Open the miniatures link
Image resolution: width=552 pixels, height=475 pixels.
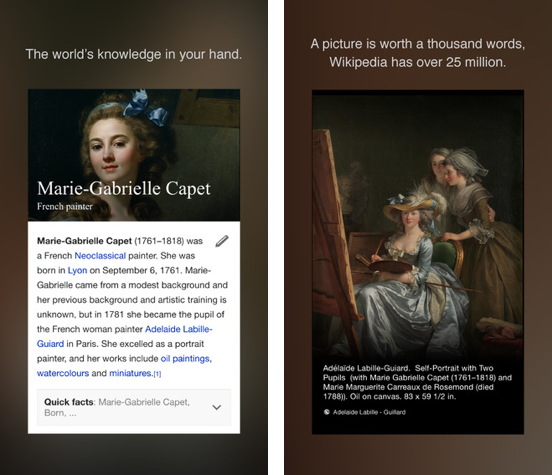130,373
